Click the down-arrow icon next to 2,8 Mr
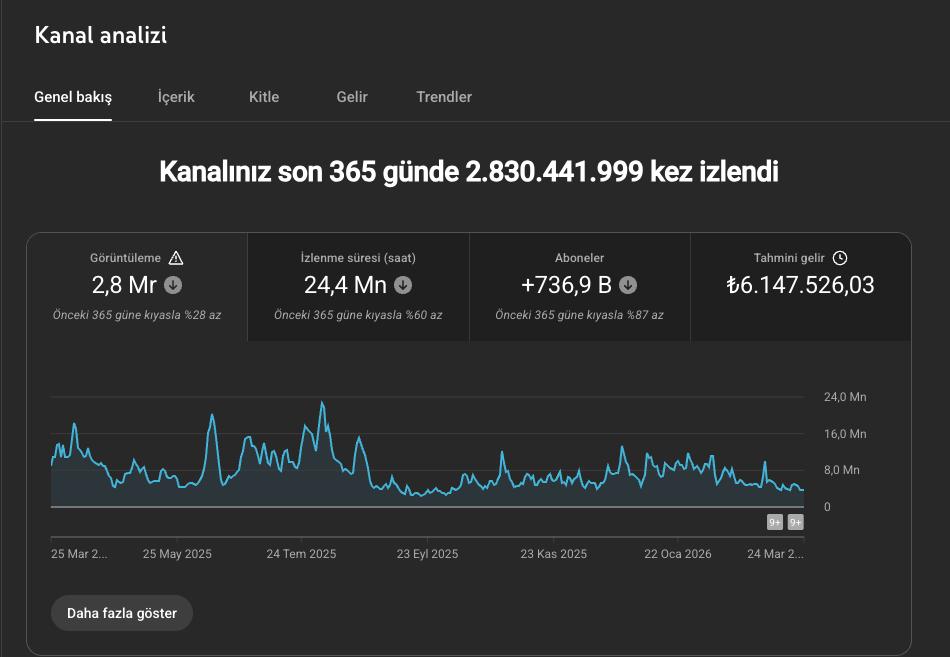950x657 pixels. coord(171,285)
